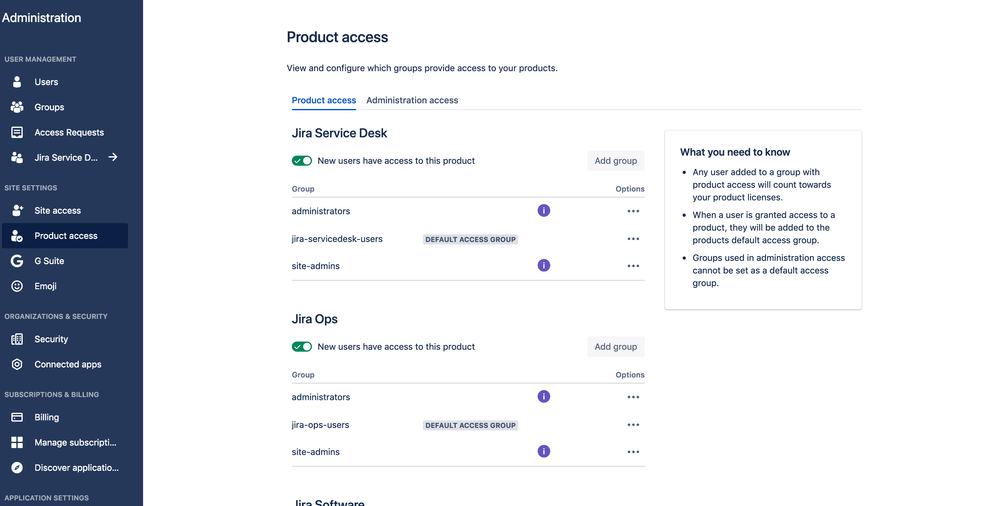Open Groups via its sidebar icon
The width and height of the screenshot is (999, 506).
point(17,107)
